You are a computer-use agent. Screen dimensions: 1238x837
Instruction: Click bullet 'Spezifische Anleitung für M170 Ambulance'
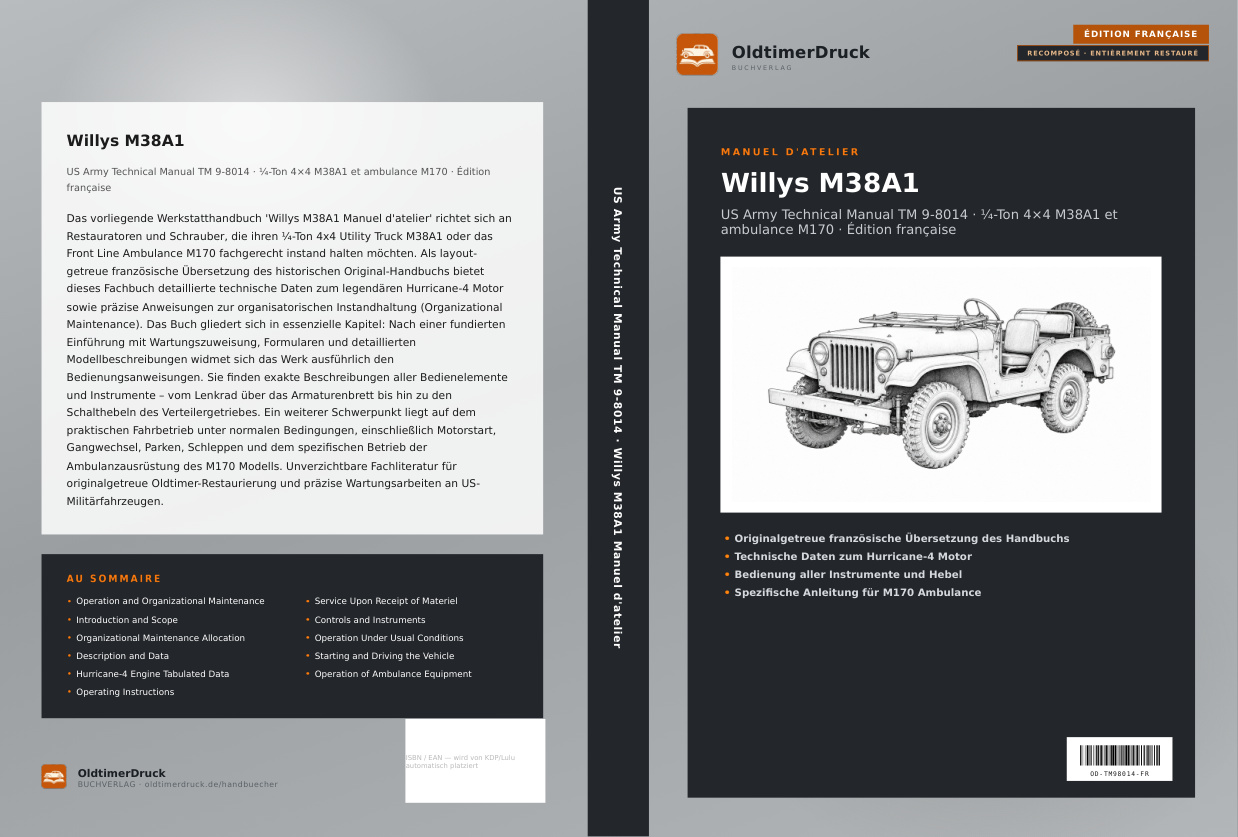click(x=857, y=592)
